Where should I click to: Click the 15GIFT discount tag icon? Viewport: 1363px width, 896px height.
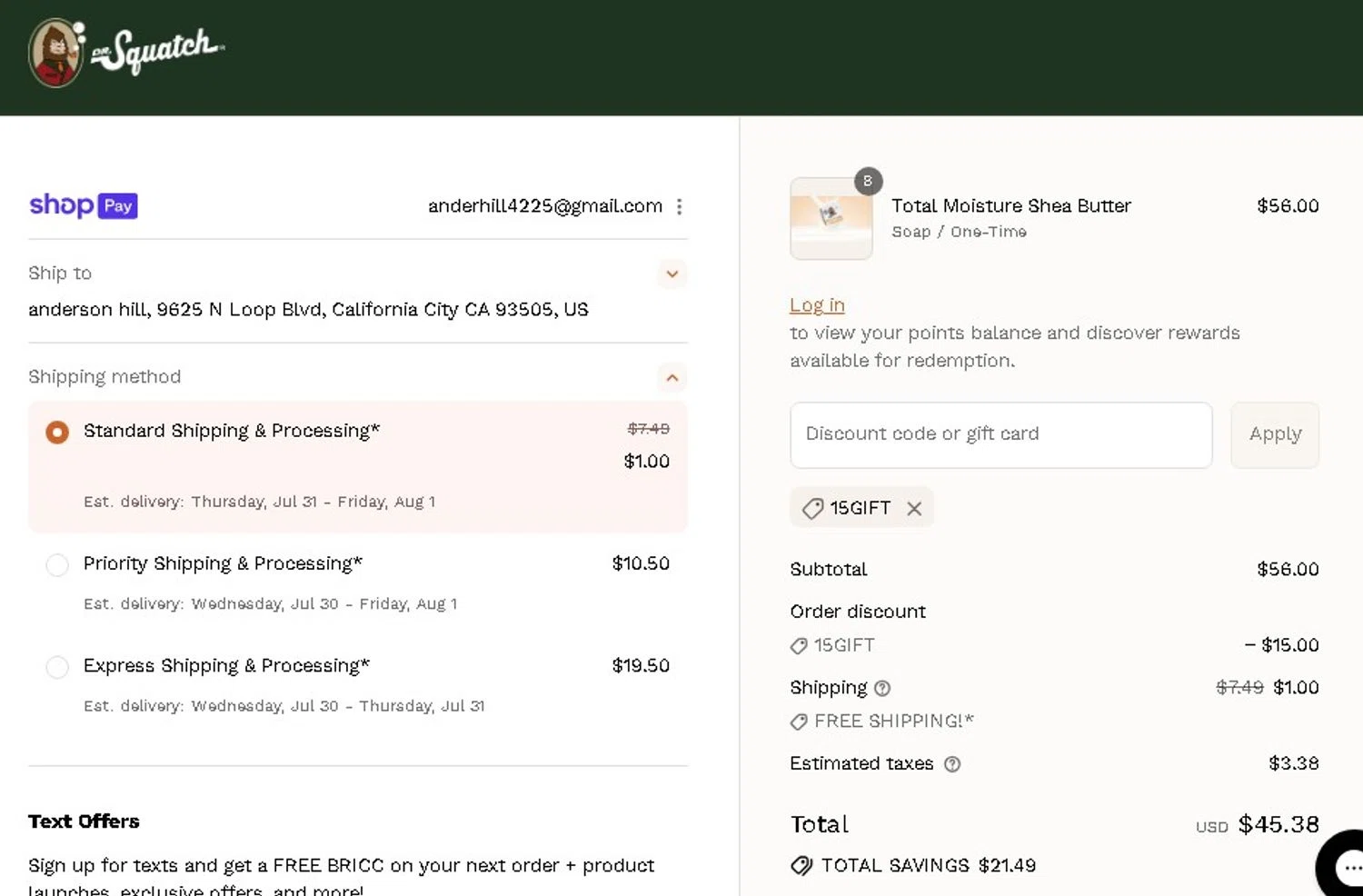pyautogui.click(x=812, y=509)
